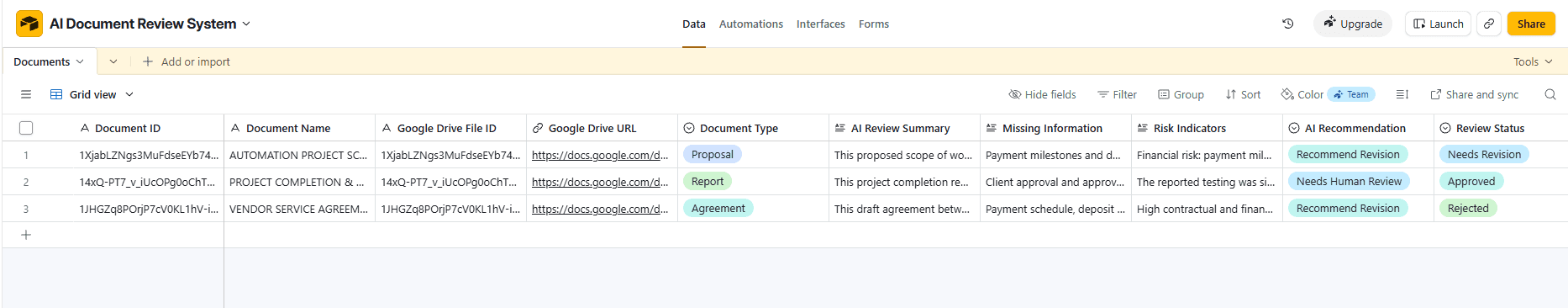Select cell "The reported testing was si..."
The image size is (1568, 308).
pos(1208,182)
